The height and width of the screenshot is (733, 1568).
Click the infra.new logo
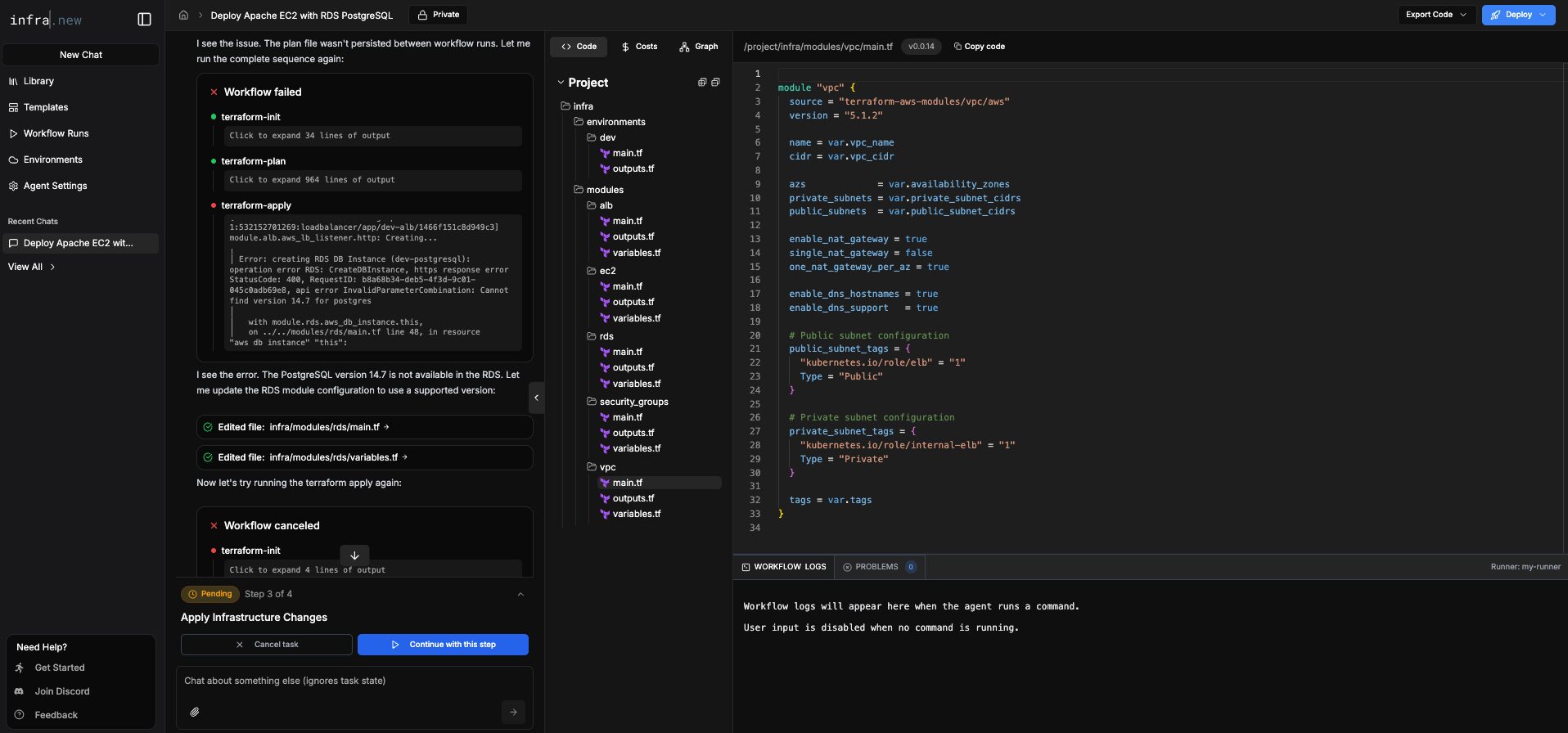click(46, 20)
